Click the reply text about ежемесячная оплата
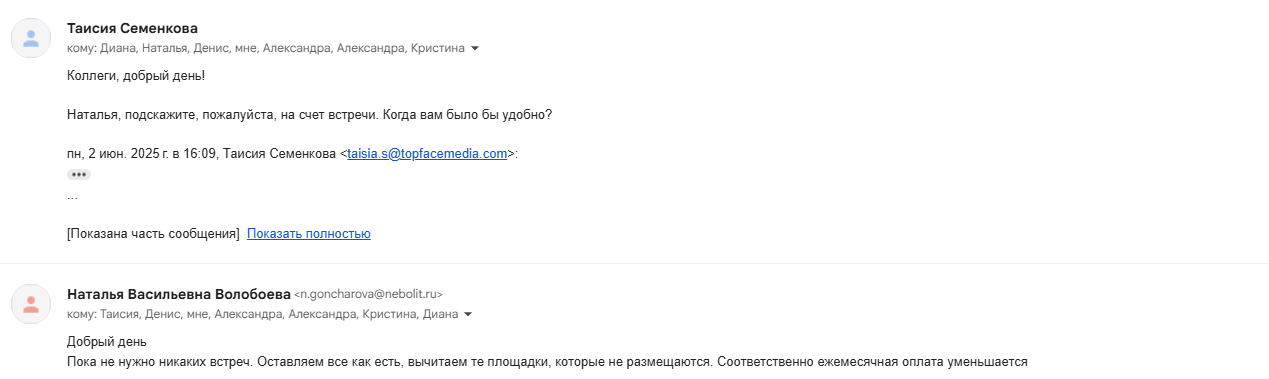1269x379 pixels. click(547, 362)
